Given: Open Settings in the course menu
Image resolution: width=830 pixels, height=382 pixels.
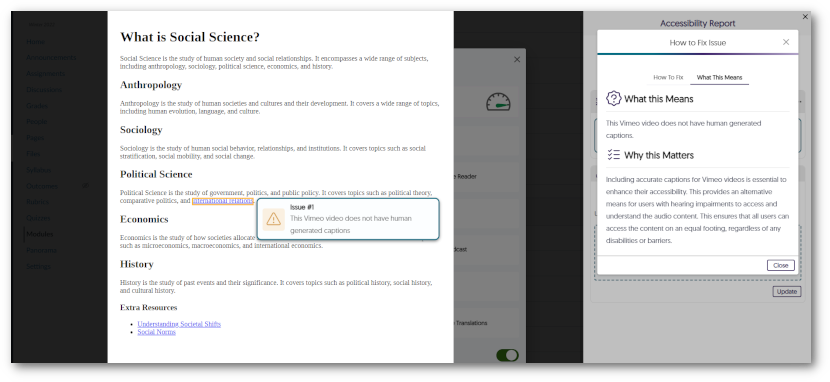Looking at the screenshot, I should pos(39,266).
